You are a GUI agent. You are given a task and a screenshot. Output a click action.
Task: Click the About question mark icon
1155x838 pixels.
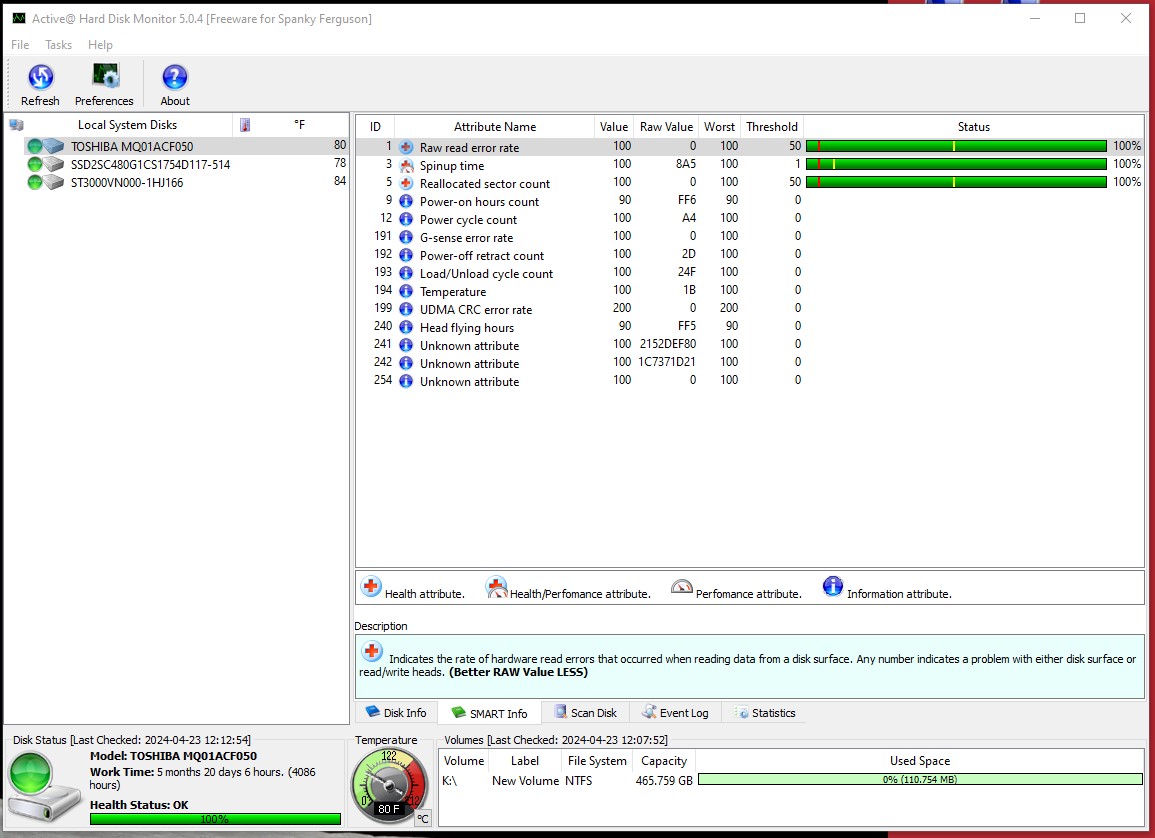click(175, 78)
